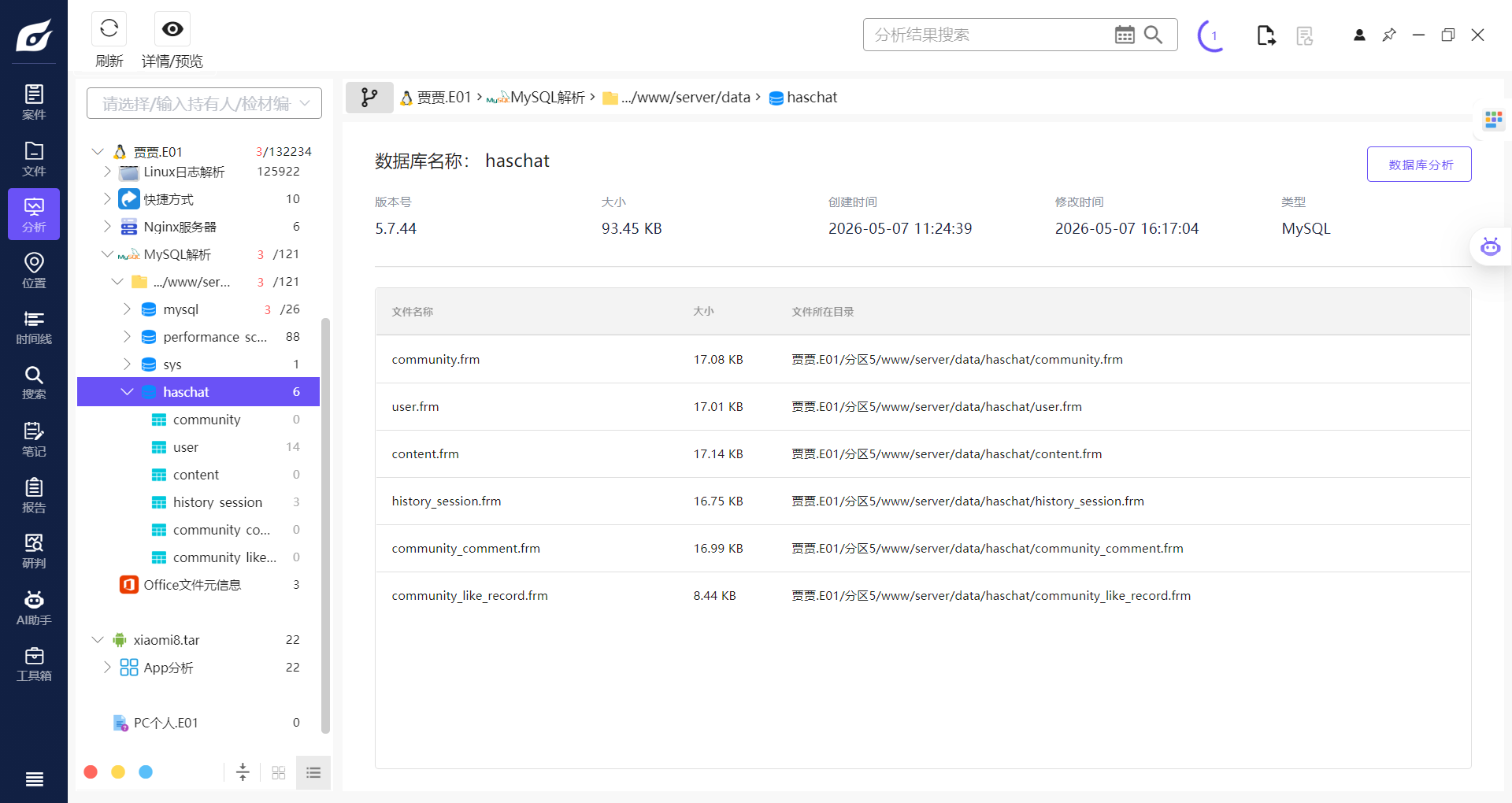Open the floating AI robot assistant

1491,246
